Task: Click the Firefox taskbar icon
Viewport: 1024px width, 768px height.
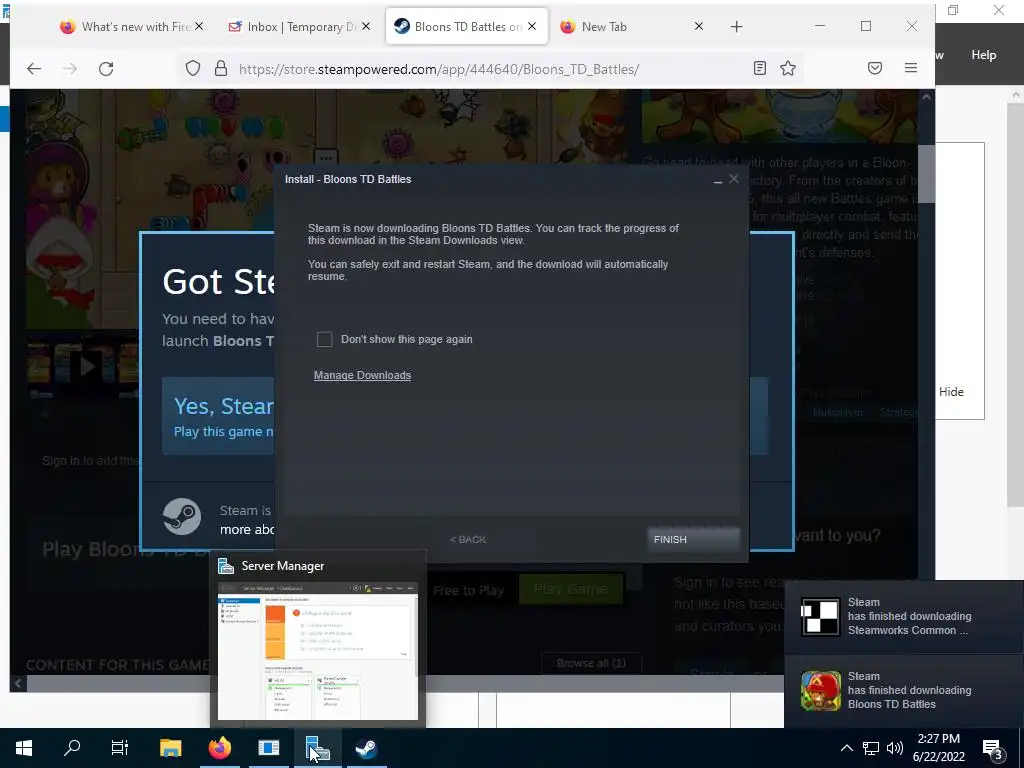Action: (219, 748)
